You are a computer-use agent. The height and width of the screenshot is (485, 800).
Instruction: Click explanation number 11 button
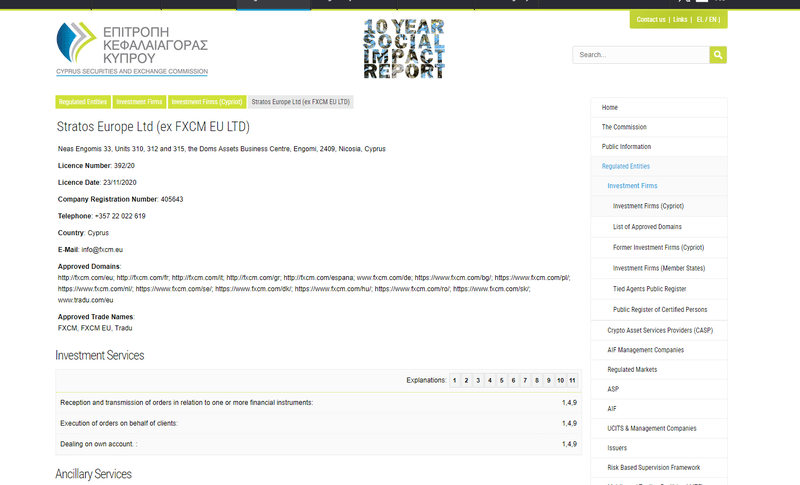tap(572, 381)
